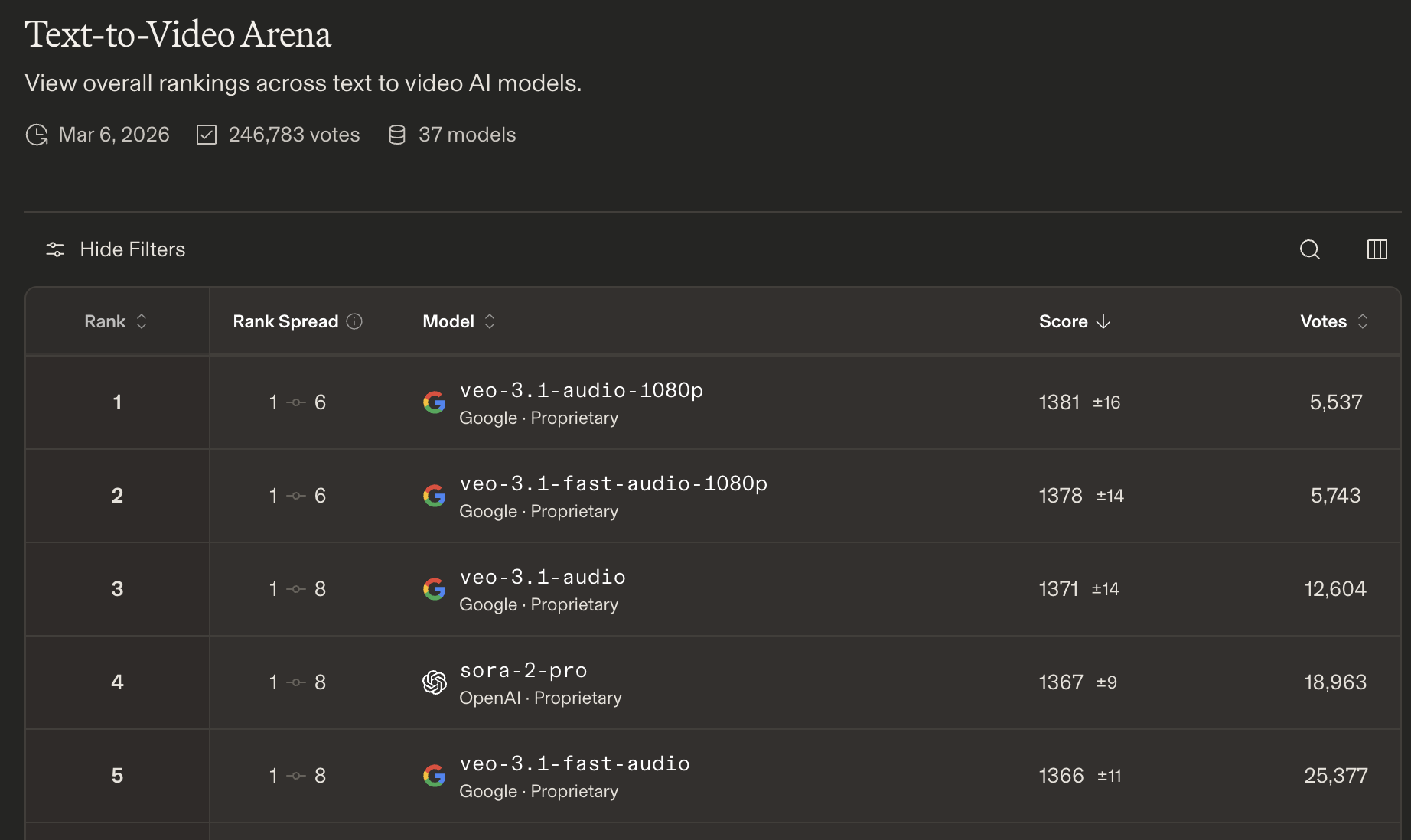Click the models database icon

click(x=397, y=135)
